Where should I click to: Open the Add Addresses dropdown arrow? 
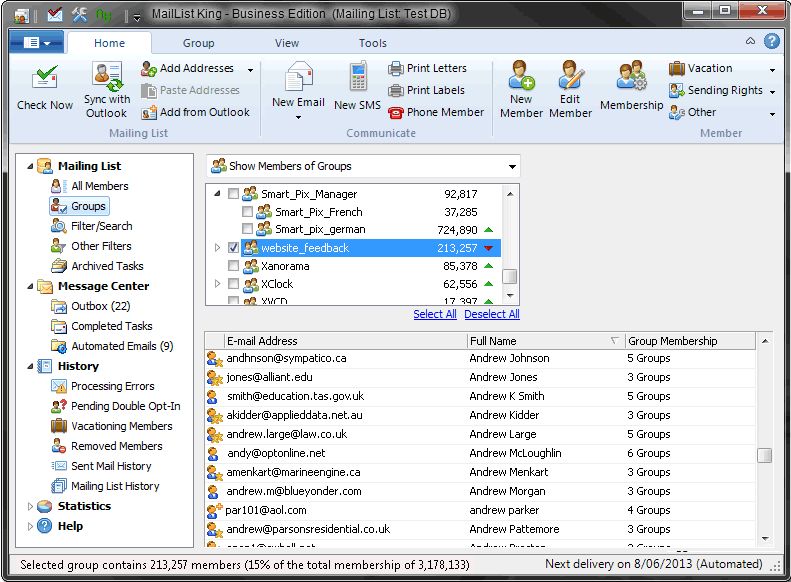250,70
